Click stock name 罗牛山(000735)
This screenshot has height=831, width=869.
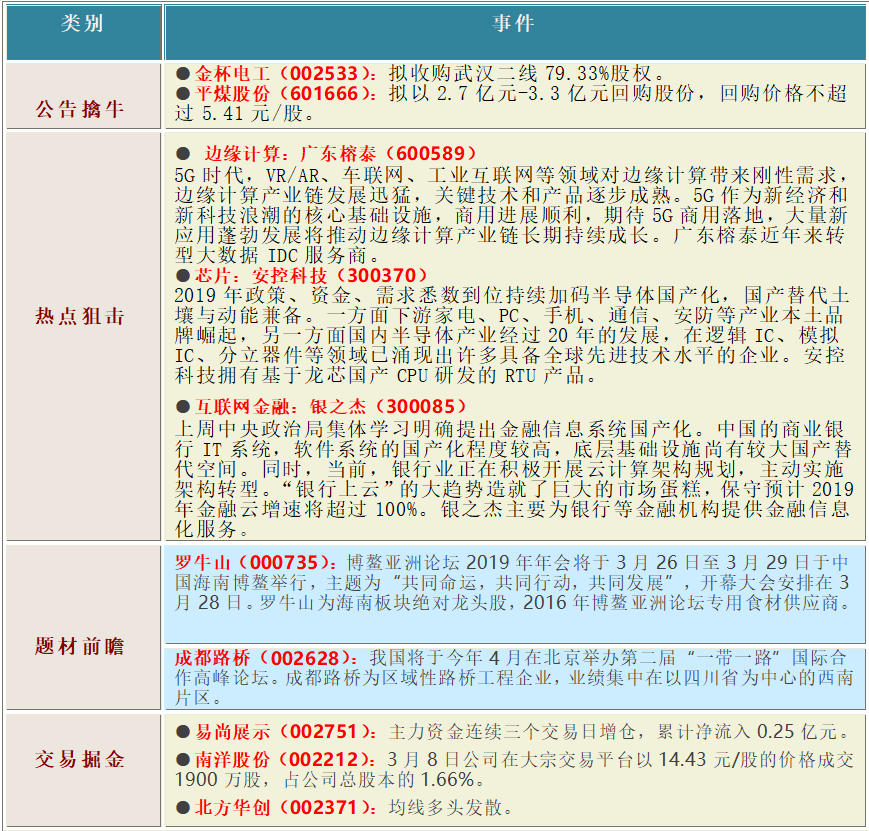point(255,563)
